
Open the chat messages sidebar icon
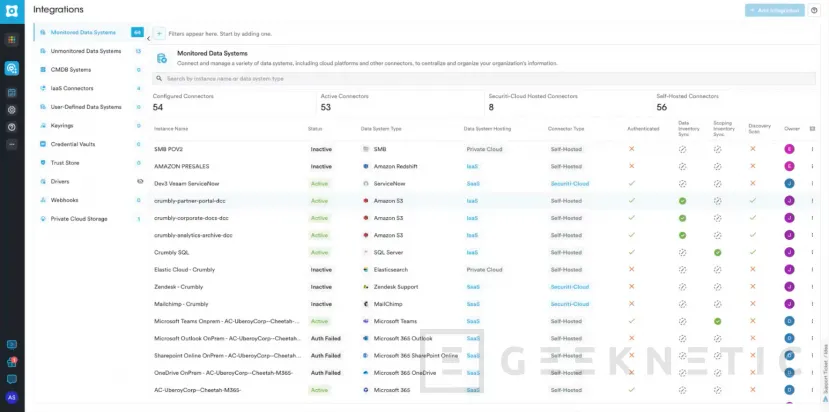[x=12, y=379]
